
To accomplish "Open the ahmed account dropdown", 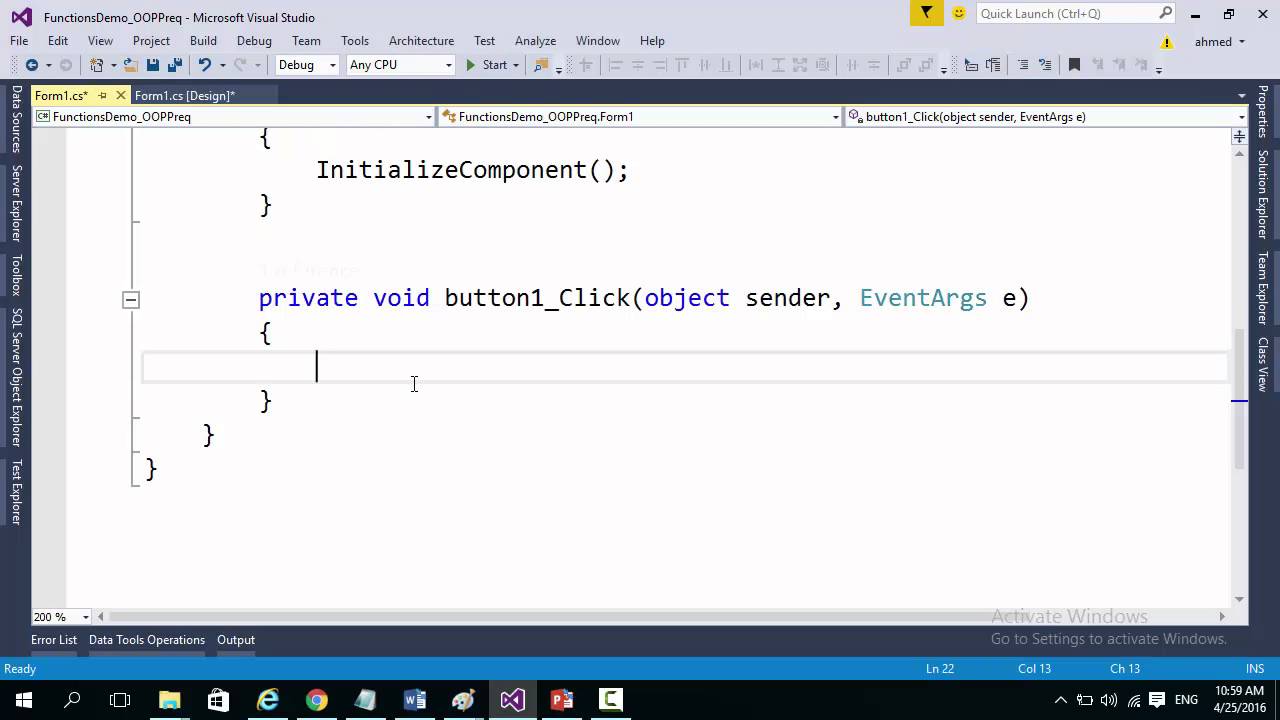I will [x=1220, y=42].
